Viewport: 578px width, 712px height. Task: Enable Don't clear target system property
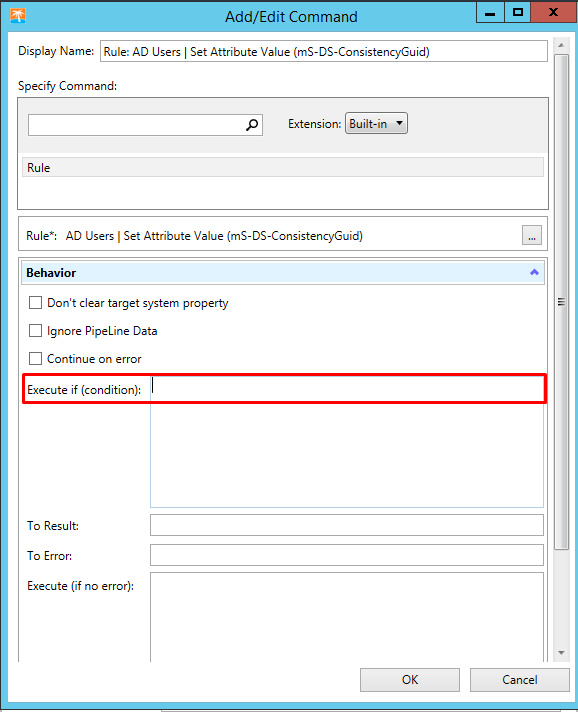pyautogui.click(x=35, y=302)
